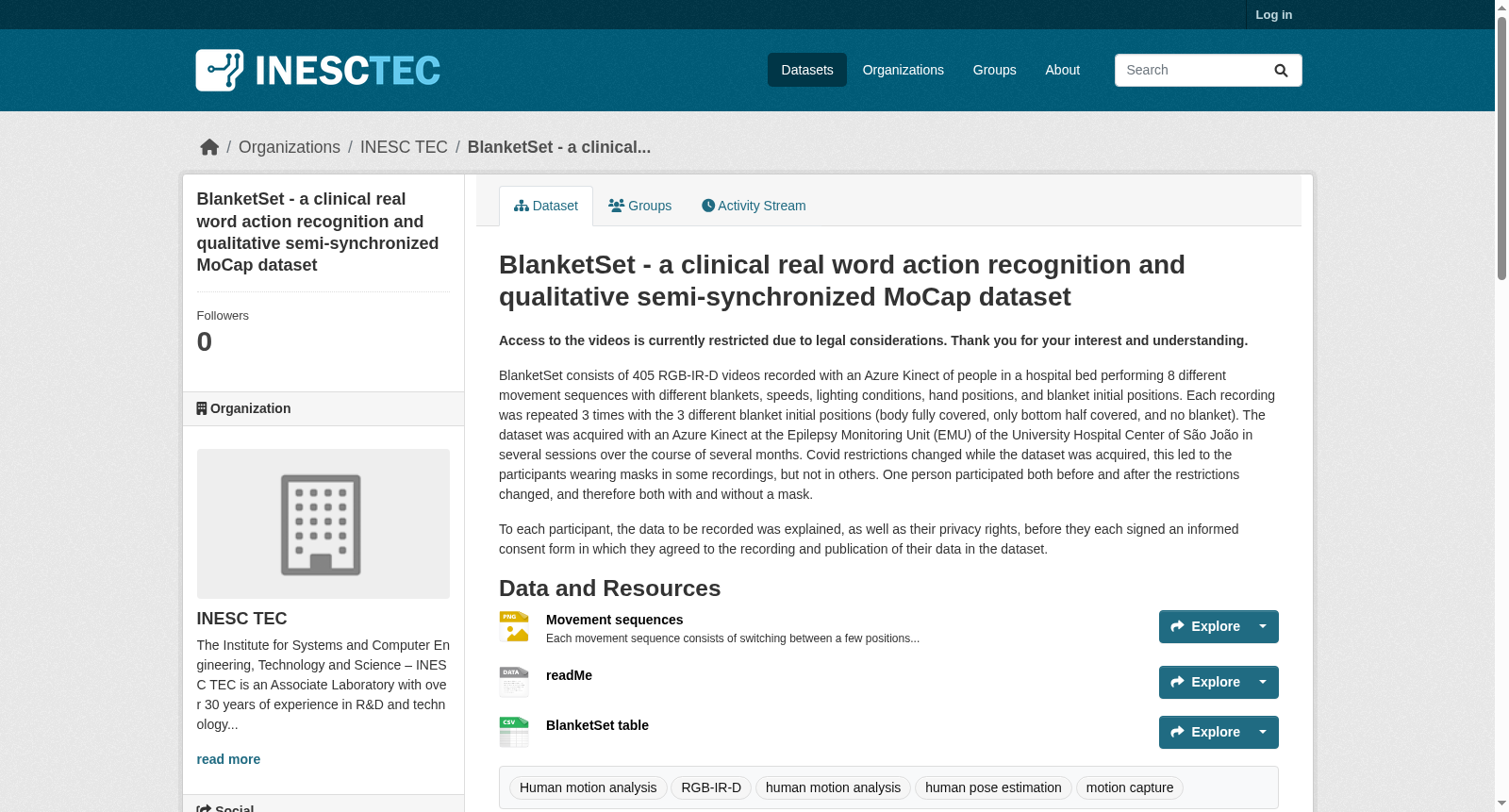Viewport: 1509px width, 812px height.
Task: Open the About menu item
Action: point(1063,70)
